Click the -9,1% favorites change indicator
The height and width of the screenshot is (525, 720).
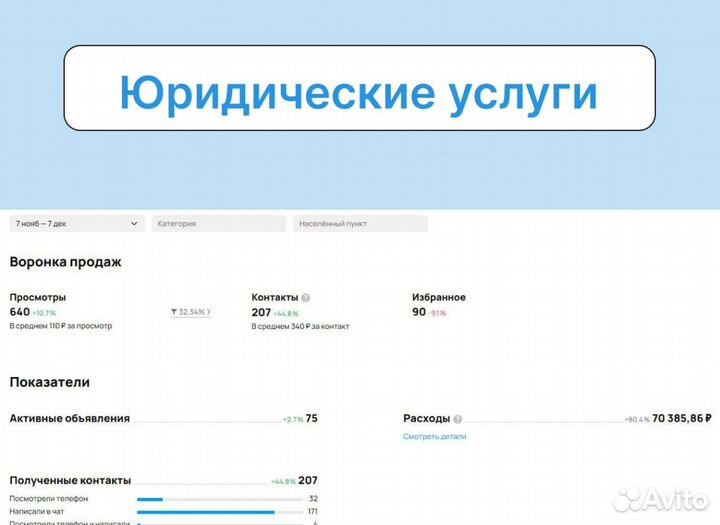click(438, 313)
